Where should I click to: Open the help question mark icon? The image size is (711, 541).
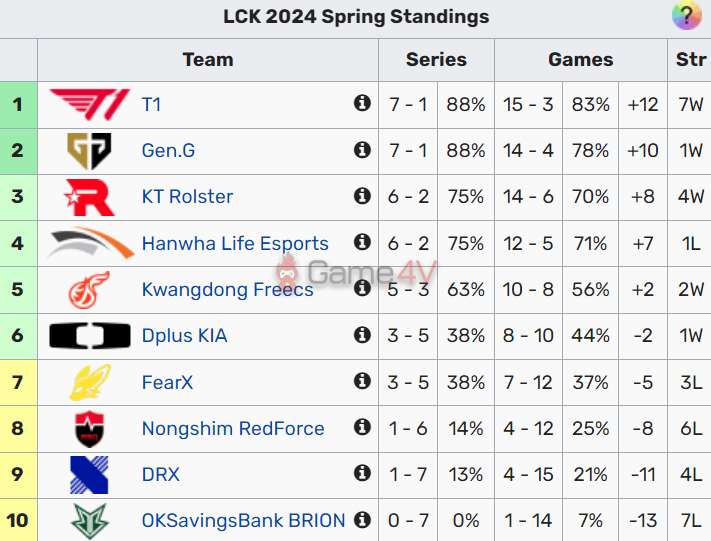(686, 16)
